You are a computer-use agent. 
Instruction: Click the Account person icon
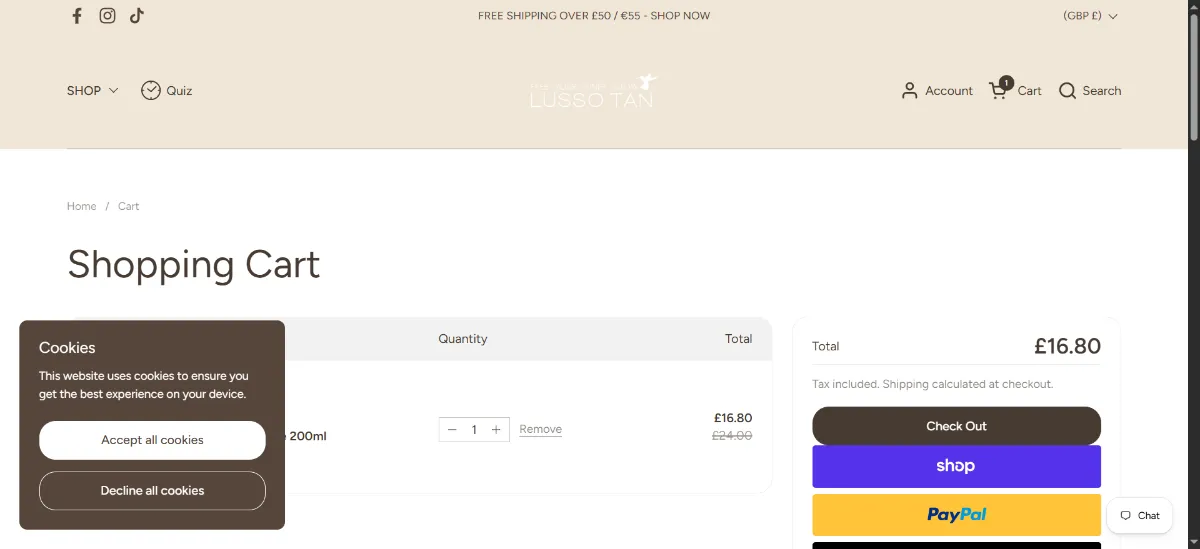[x=909, y=90]
